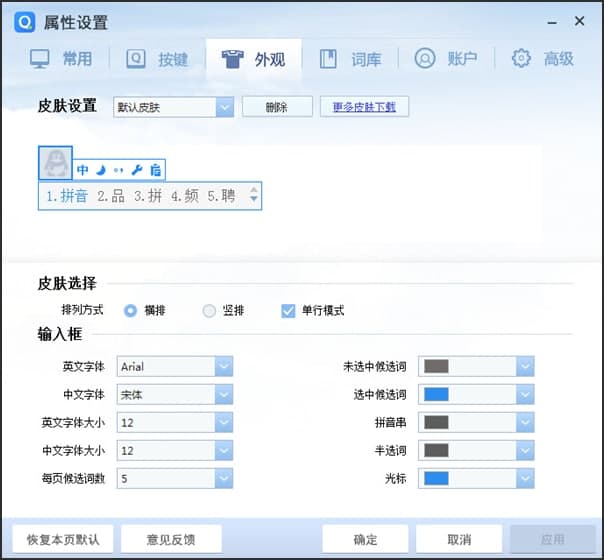The width and height of the screenshot is (604, 560).
Task: Expand the 光标 color dropdown arrow
Action: tap(525, 479)
